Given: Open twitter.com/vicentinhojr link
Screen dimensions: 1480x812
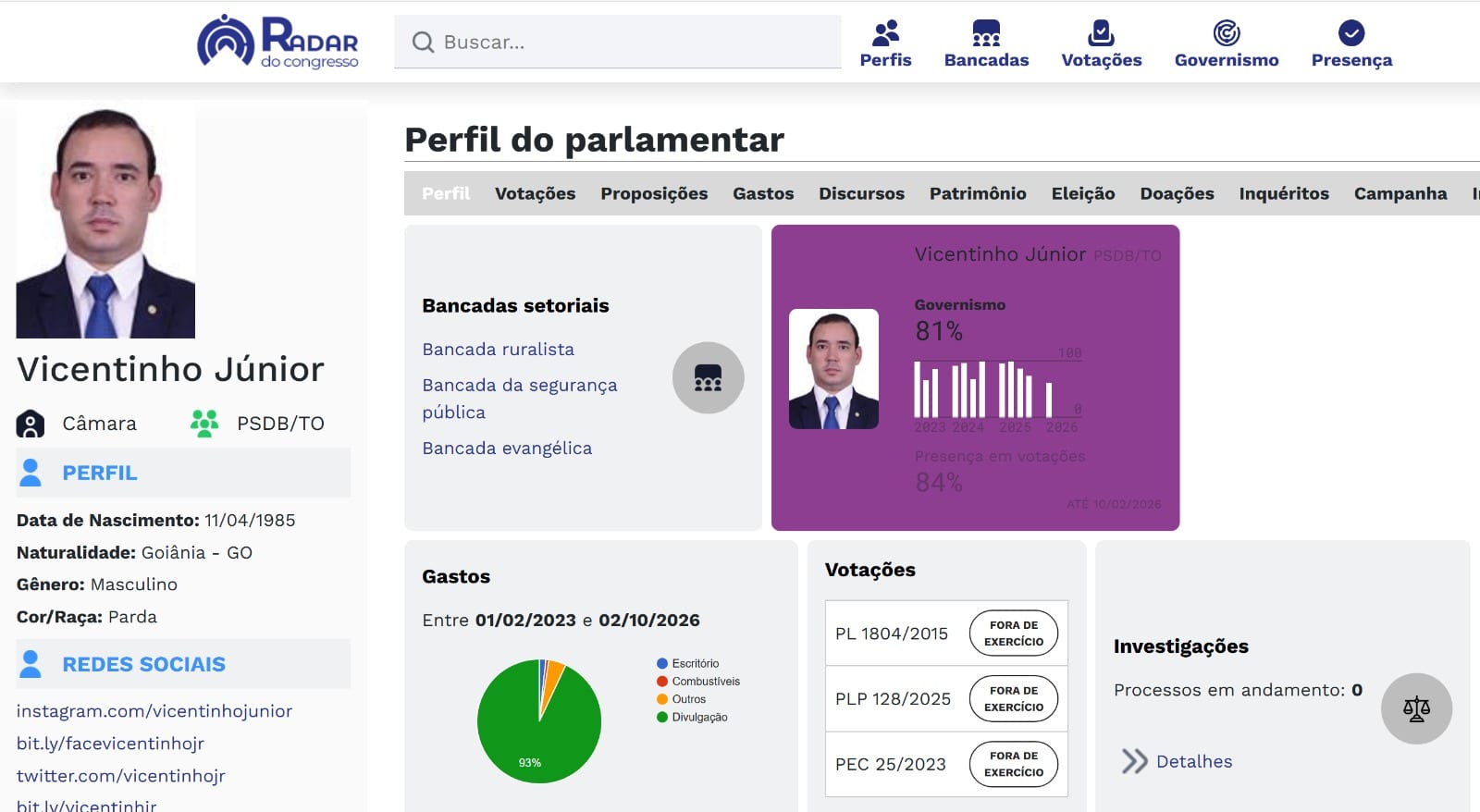Looking at the screenshot, I should (x=120, y=775).
